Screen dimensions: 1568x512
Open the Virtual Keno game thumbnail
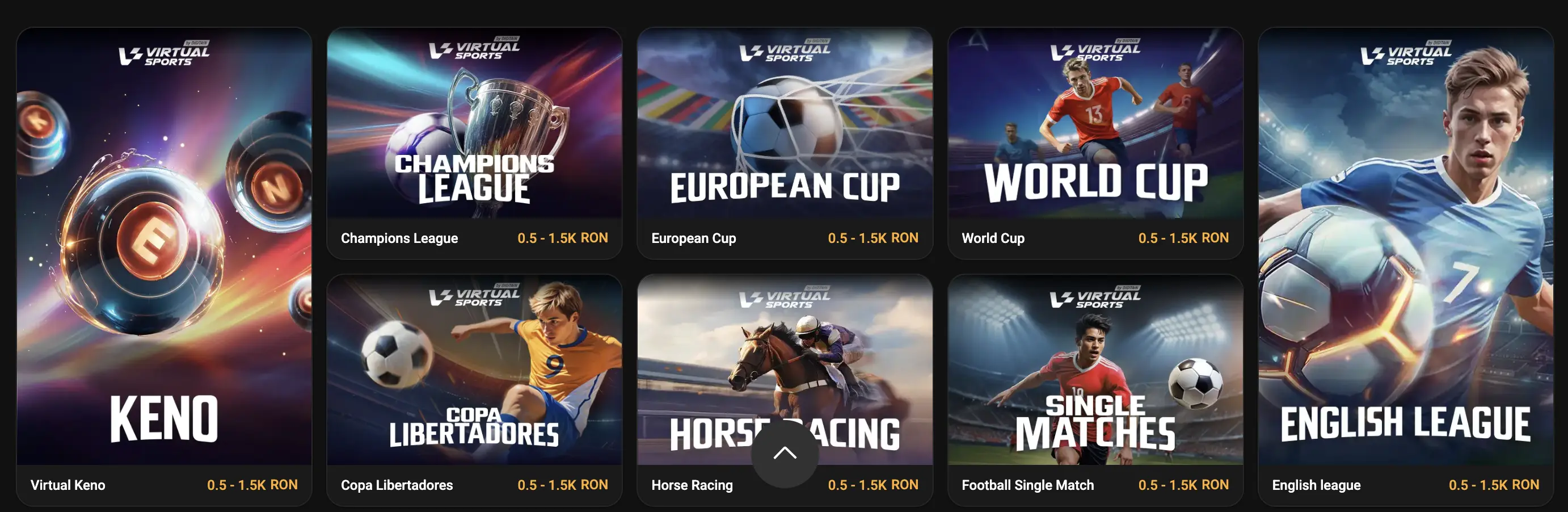point(165,246)
